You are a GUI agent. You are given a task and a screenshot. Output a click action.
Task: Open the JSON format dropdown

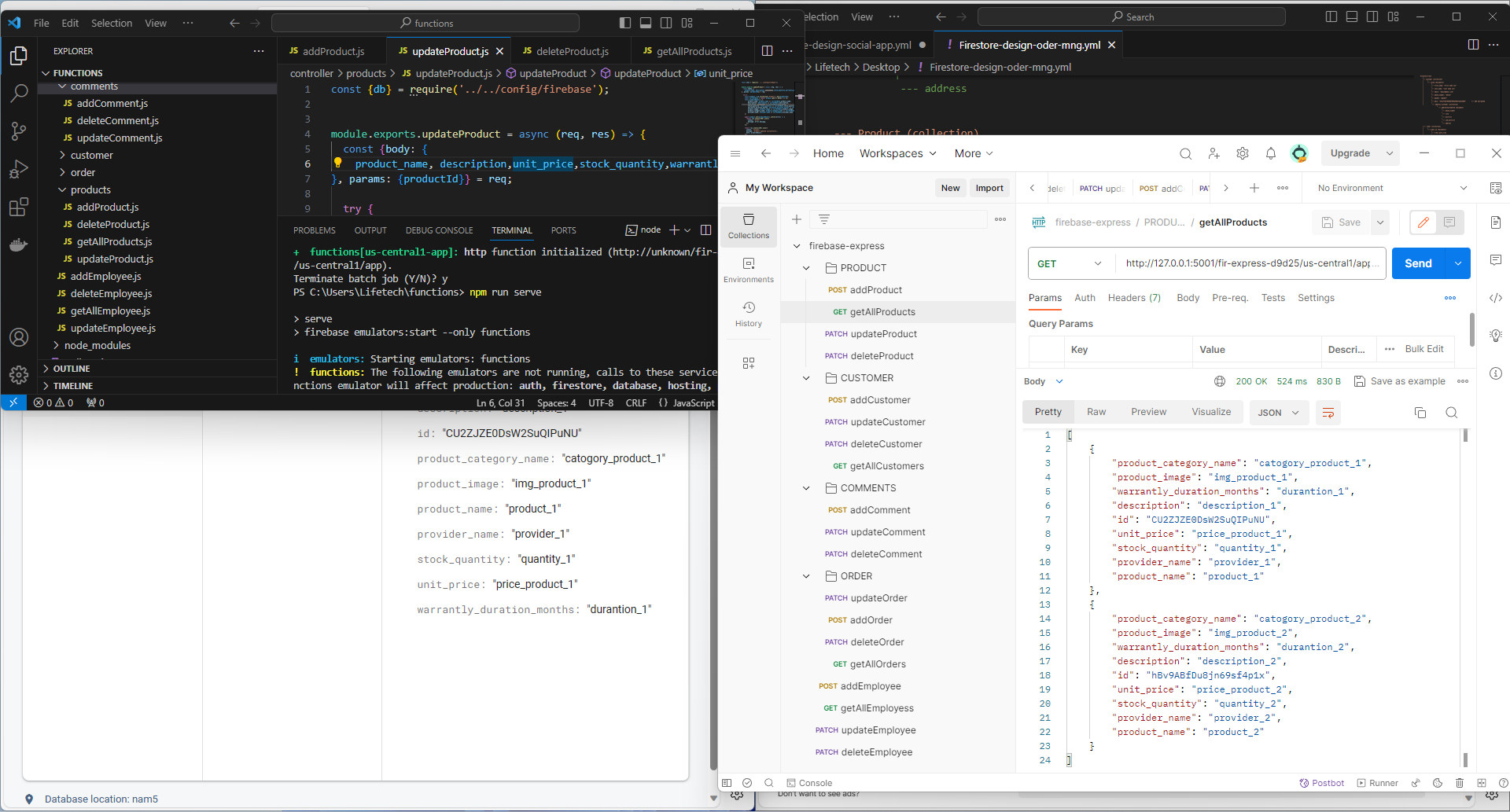tap(1279, 413)
